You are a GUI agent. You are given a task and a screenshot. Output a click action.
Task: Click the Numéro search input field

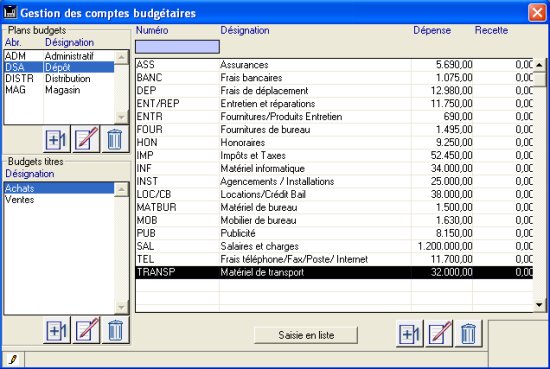(177, 47)
